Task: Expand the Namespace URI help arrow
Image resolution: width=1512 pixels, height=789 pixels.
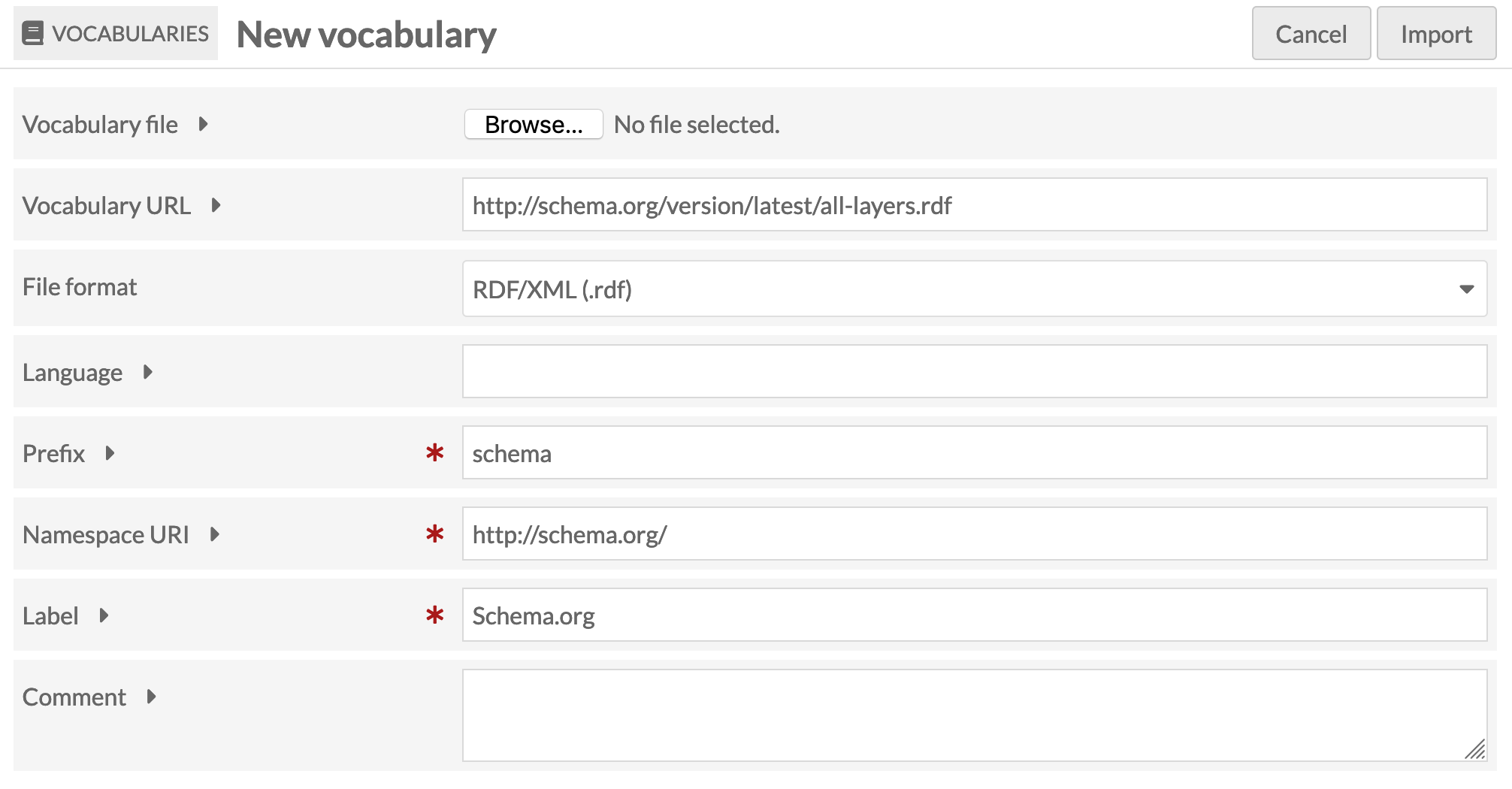Action: (214, 534)
